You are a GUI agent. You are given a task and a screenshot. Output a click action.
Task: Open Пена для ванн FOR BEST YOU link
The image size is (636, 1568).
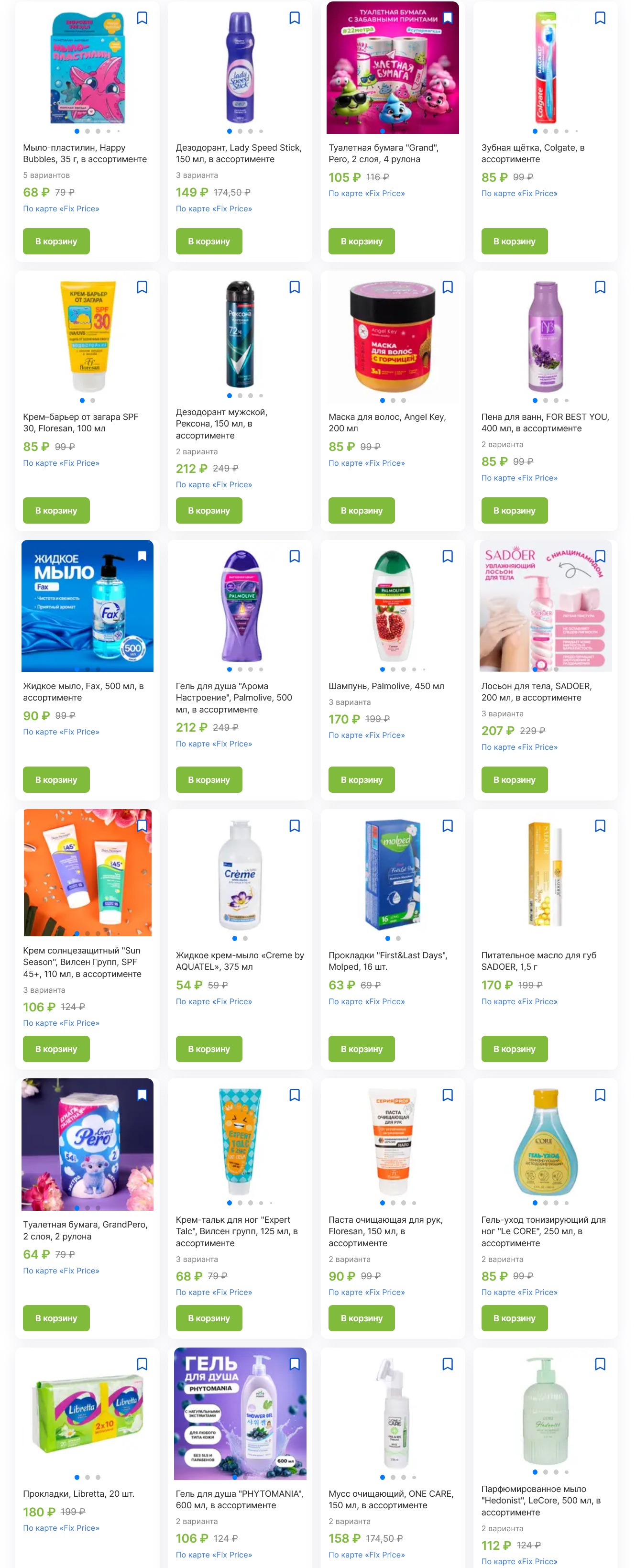545,422
